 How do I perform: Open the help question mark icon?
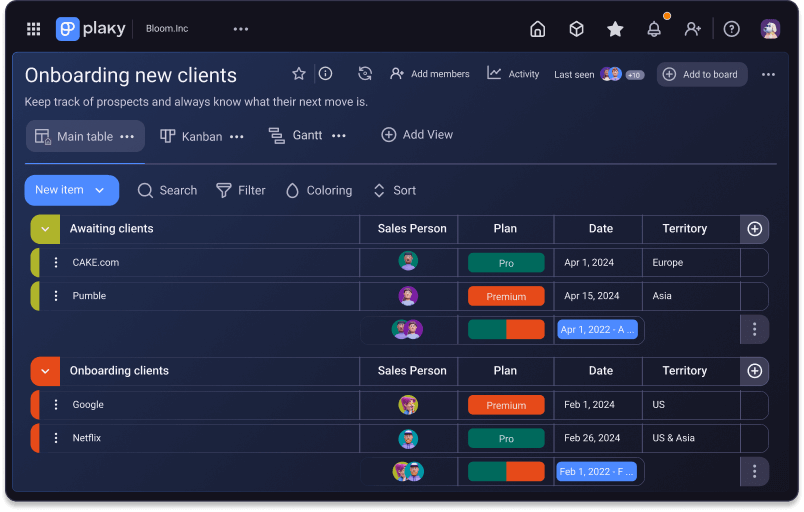coord(731,29)
